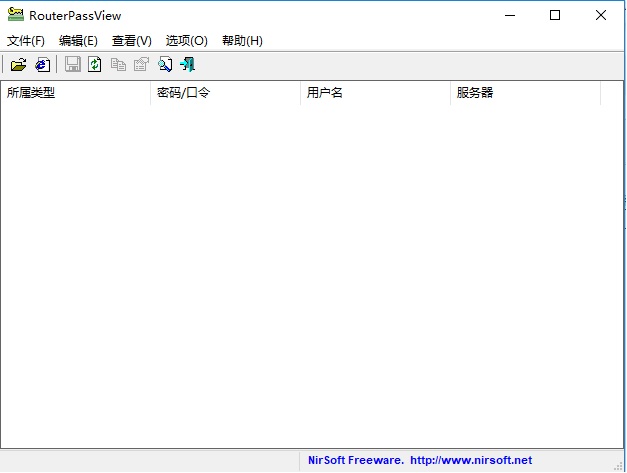Screen dimensions: 627x473
Task: Maximize the RouterPassView window
Action: 555,16
